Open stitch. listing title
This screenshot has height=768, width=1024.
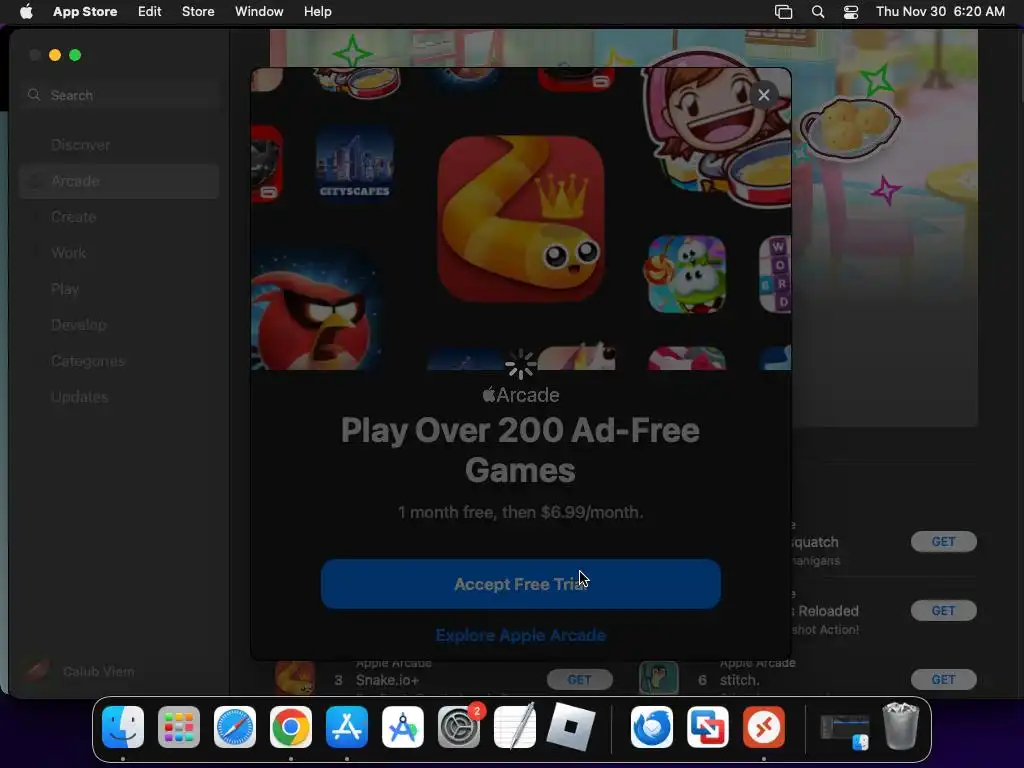pyautogui.click(x=739, y=680)
